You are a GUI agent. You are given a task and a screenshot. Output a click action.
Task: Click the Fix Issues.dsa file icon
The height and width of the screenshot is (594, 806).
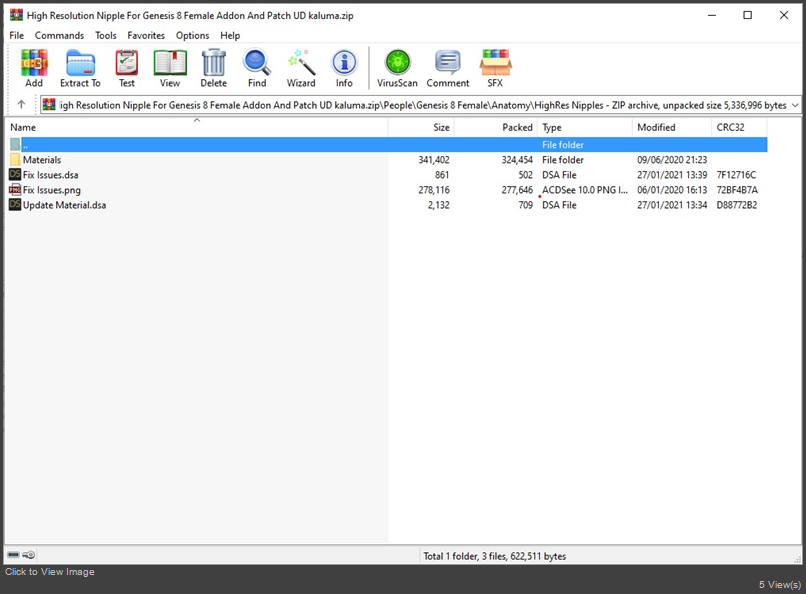pos(15,175)
